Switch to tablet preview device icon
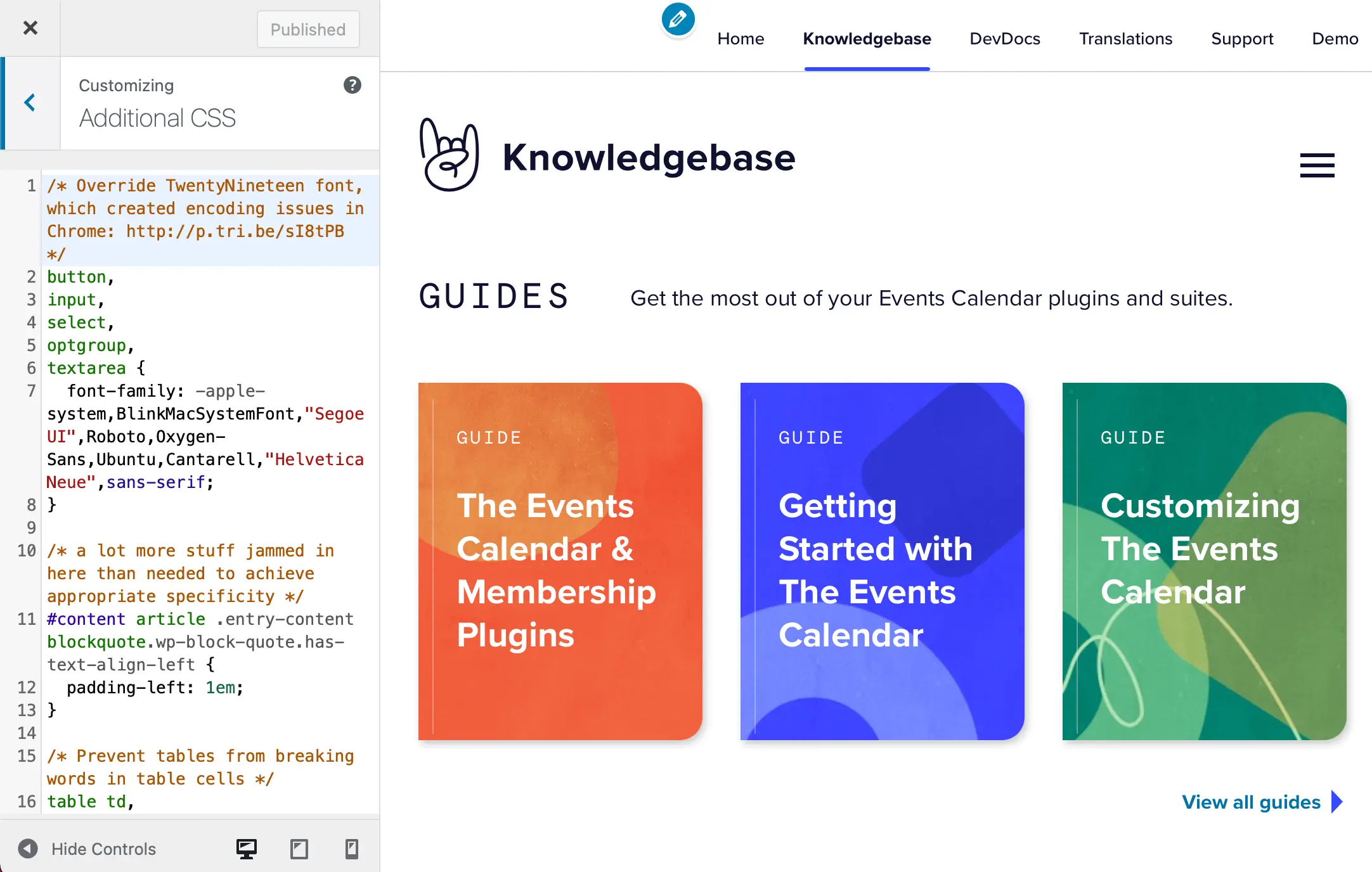Image resolution: width=1372 pixels, height=872 pixels. point(299,849)
